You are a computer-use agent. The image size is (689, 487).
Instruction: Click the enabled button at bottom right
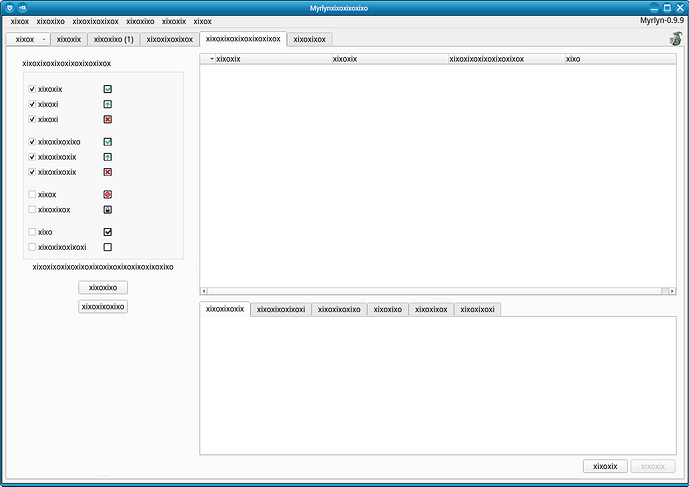point(607,466)
